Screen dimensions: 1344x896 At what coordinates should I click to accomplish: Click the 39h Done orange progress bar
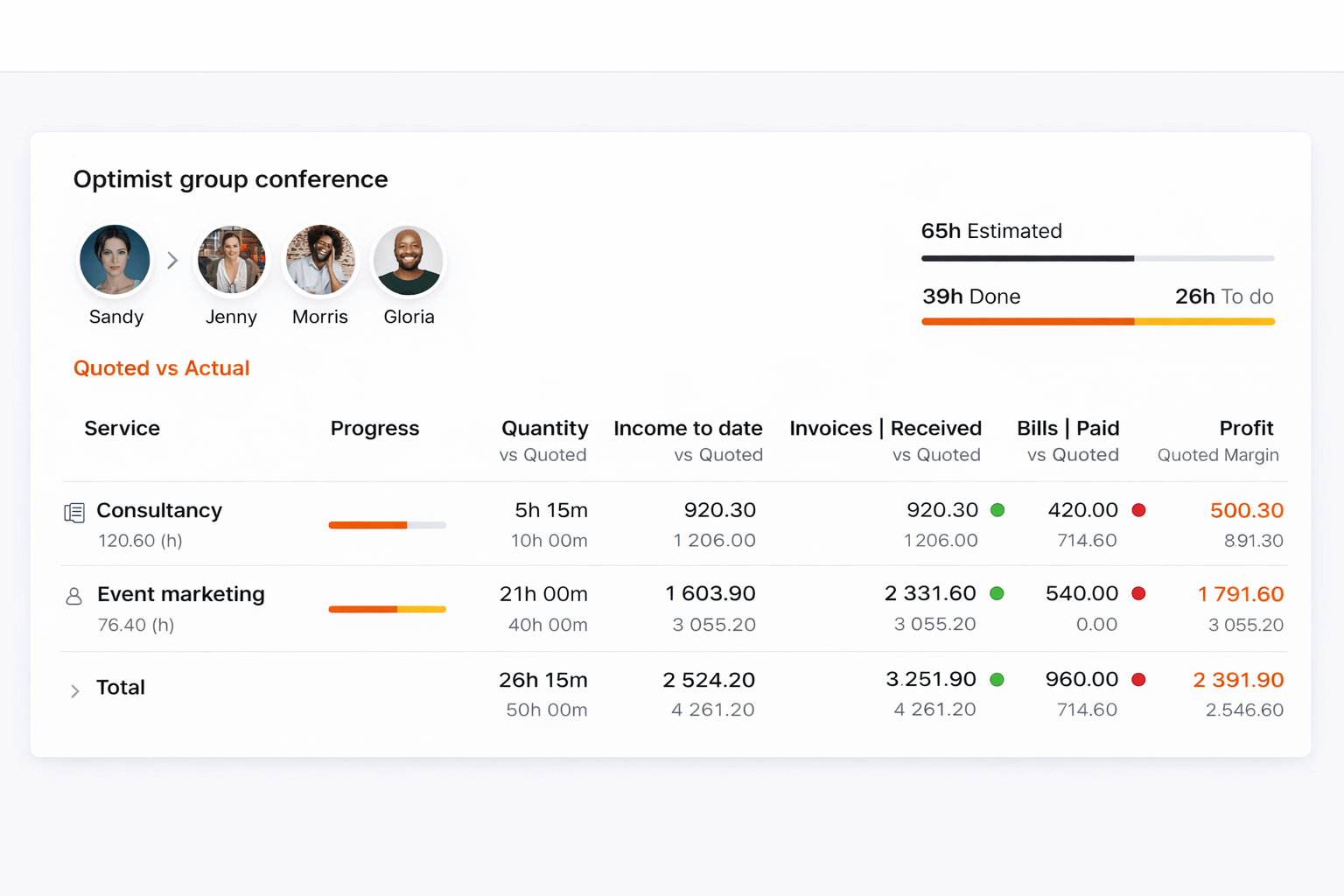click(1027, 322)
